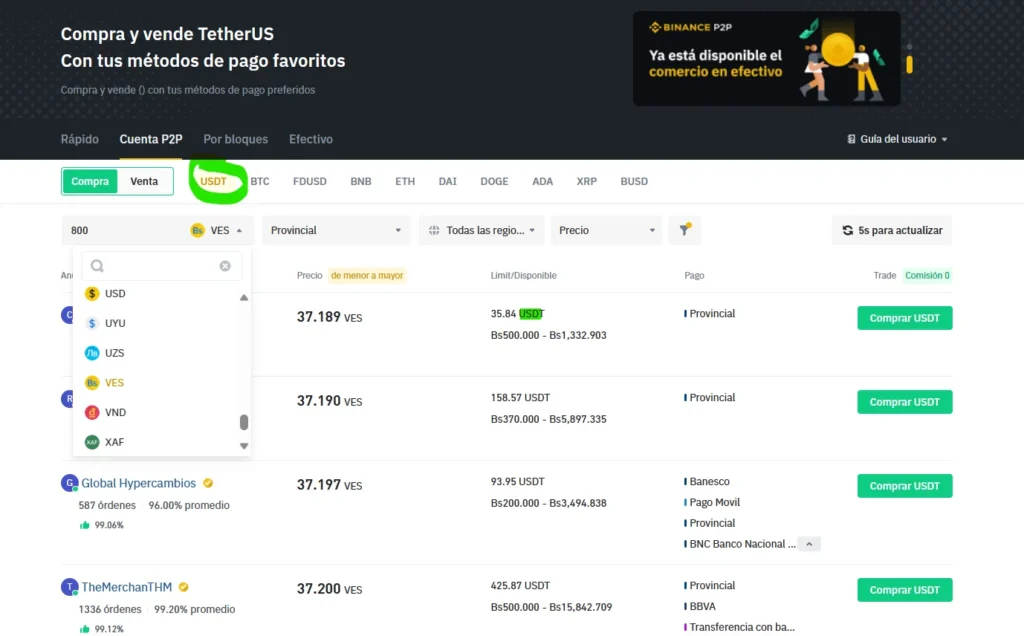1024x636 pixels.
Task: Switch to Compra mode
Action: (x=90, y=182)
